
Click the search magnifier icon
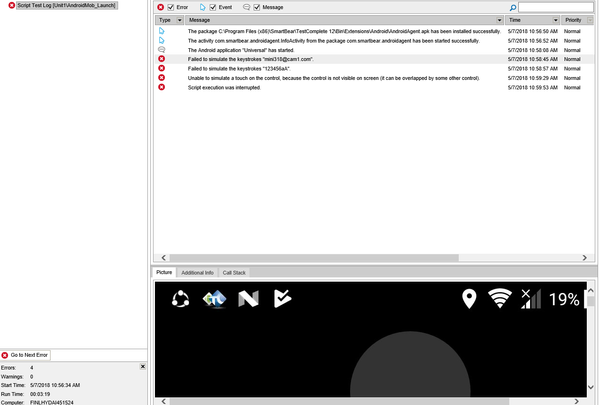point(513,7)
